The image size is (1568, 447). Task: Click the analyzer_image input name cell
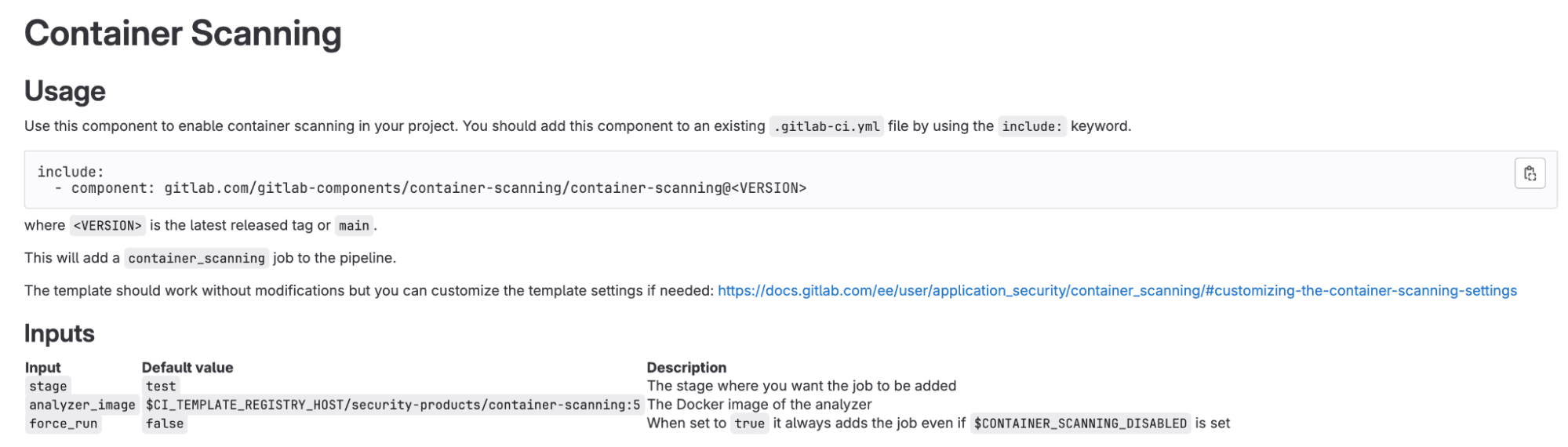coord(82,405)
